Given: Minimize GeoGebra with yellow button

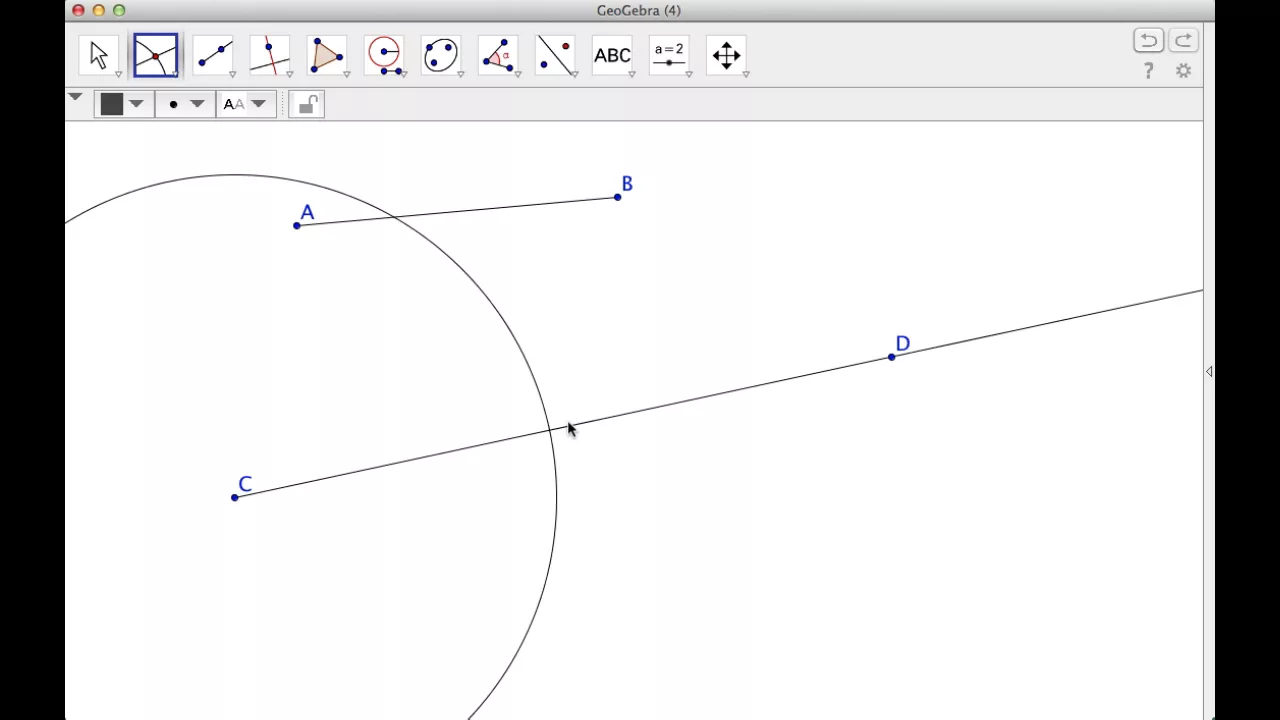Looking at the screenshot, I should [x=99, y=10].
